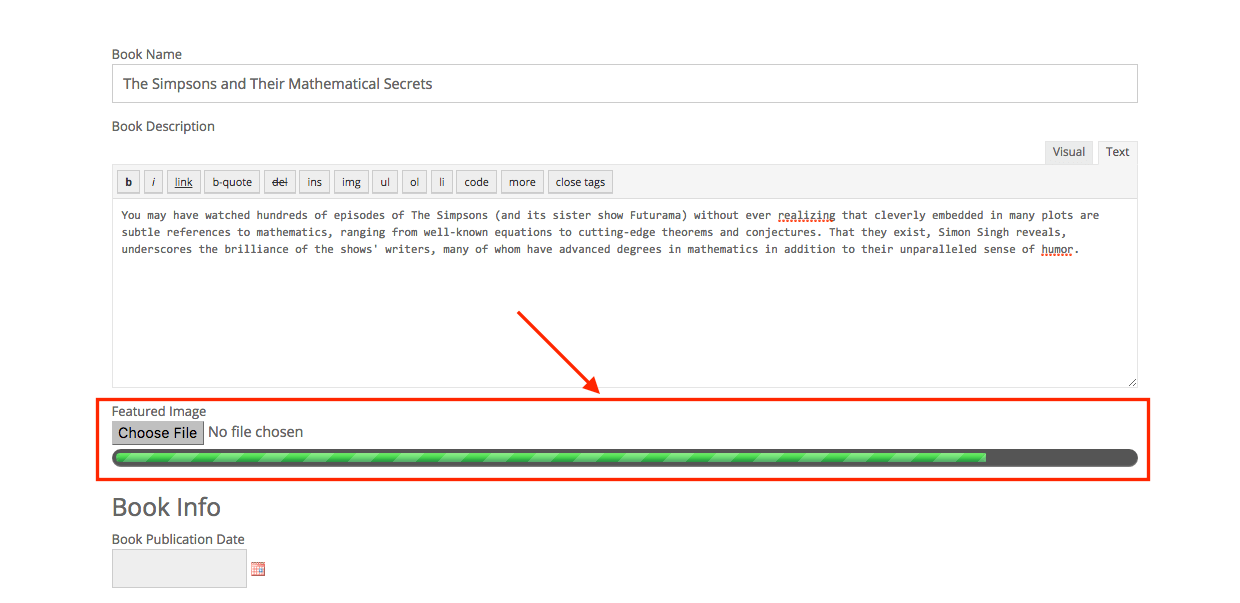Click the close tags button
The width and height of the screenshot is (1240, 603).
coord(580,182)
